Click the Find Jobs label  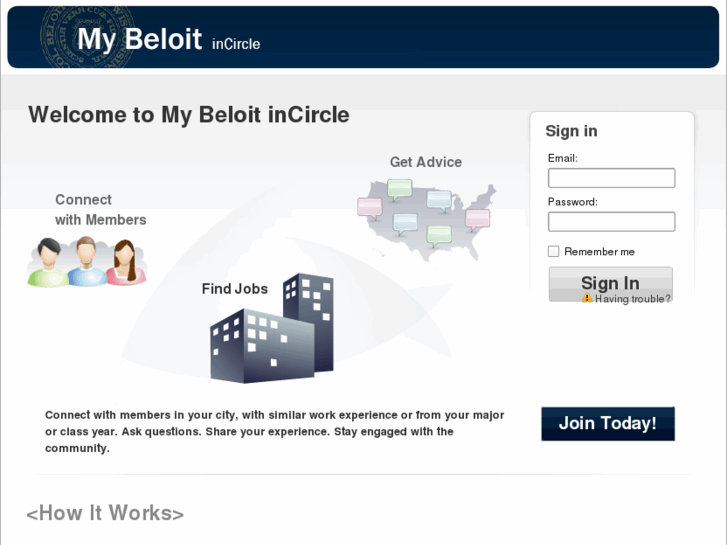coord(235,289)
